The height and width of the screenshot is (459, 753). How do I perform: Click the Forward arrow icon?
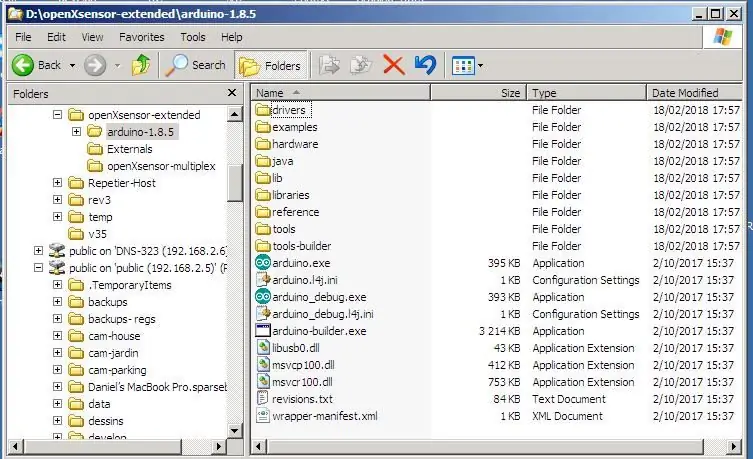pos(95,65)
